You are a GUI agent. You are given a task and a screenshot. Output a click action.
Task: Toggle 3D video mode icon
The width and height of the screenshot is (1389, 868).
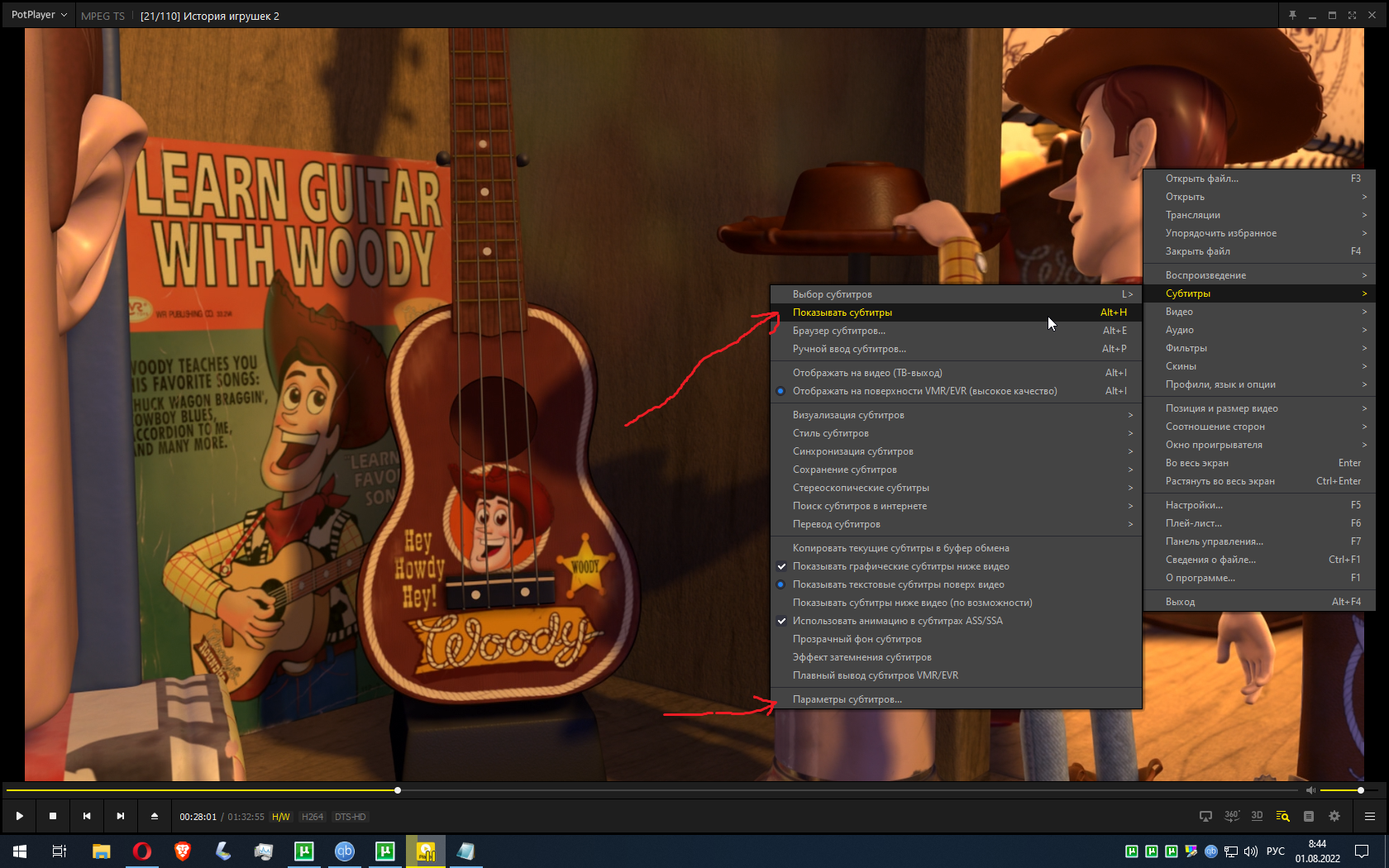pos(1257,816)
